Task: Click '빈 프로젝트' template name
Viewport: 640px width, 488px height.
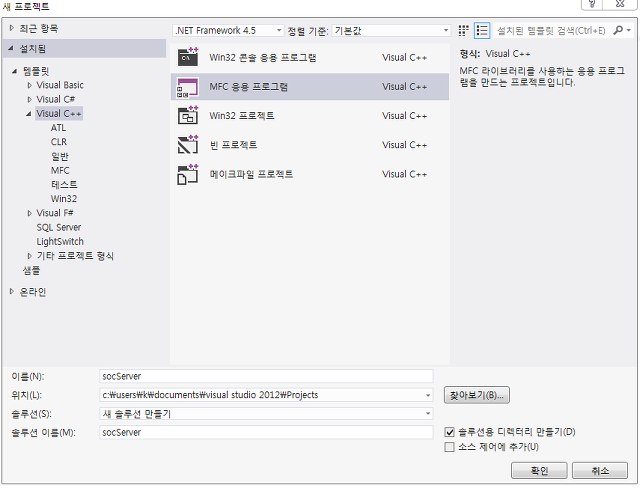Action: tap(233, 145)
